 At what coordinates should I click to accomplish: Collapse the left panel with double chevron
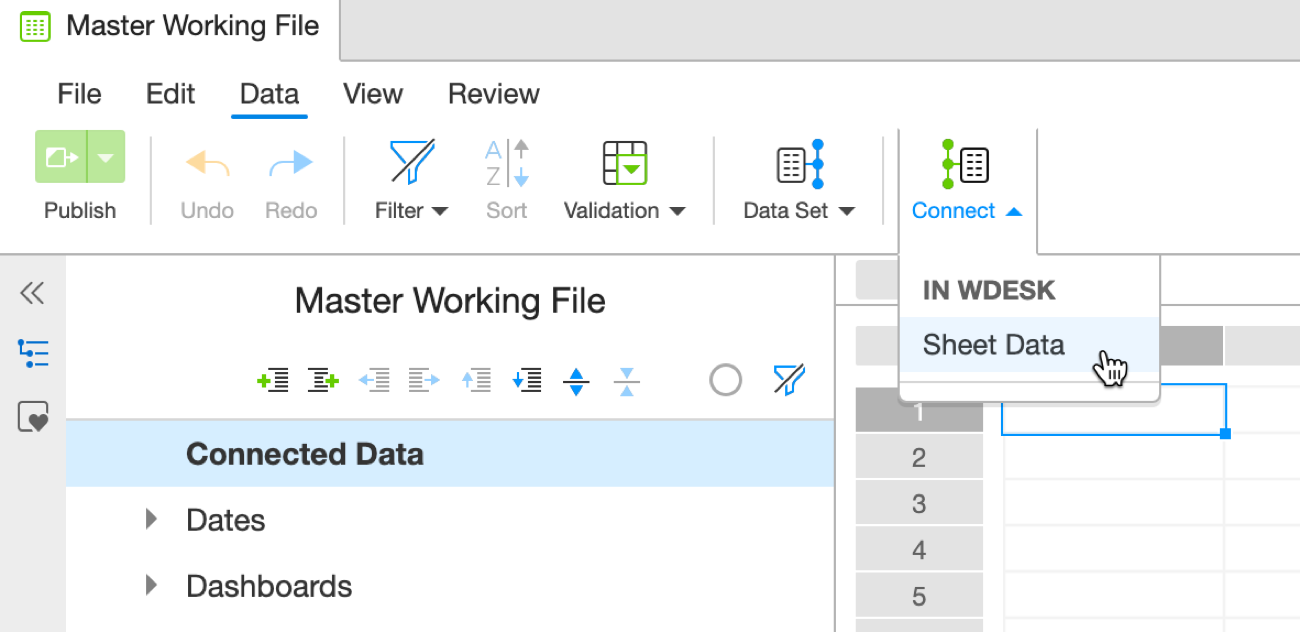(32, 293)
